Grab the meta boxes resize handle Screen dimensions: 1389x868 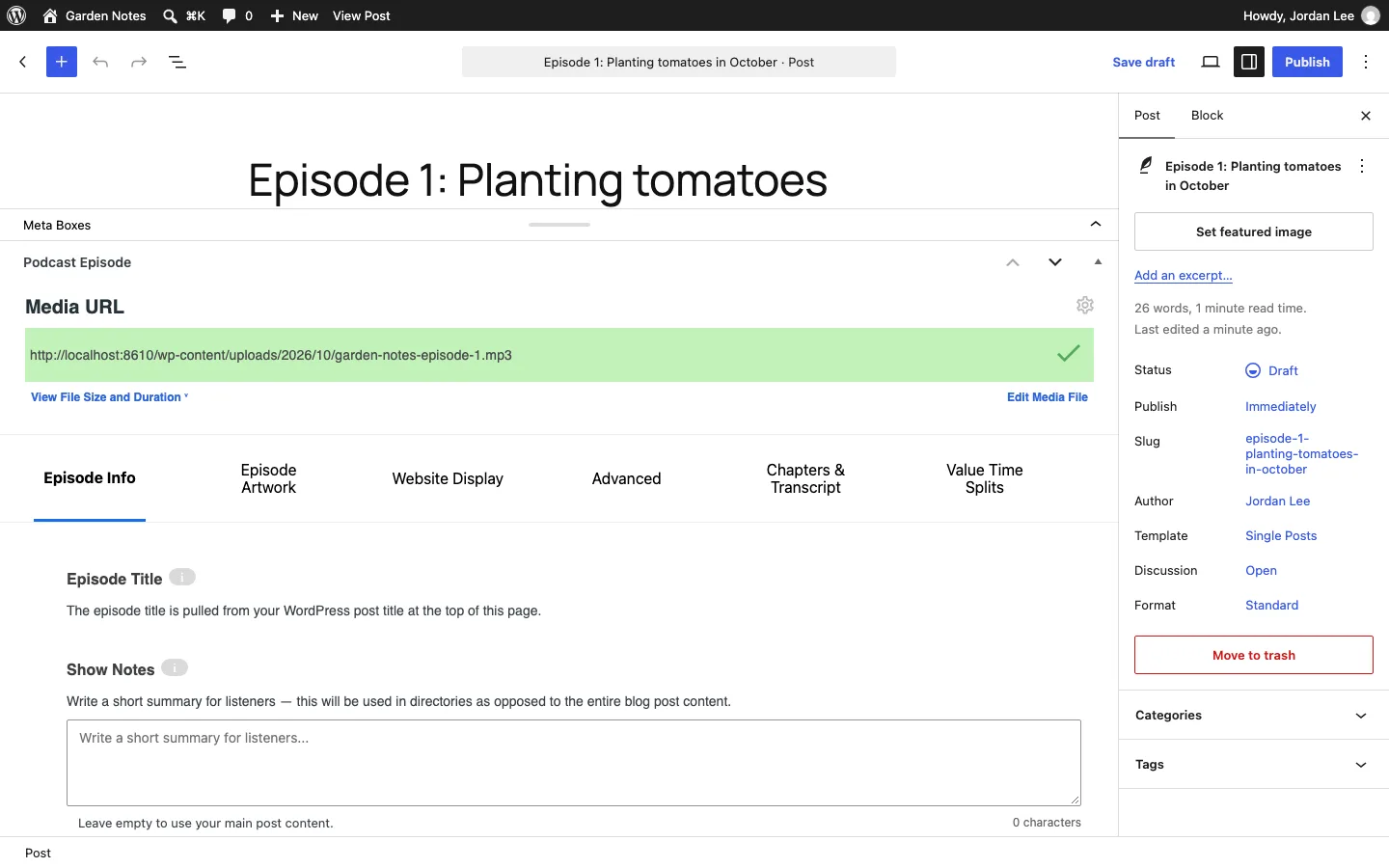point(559,225)
